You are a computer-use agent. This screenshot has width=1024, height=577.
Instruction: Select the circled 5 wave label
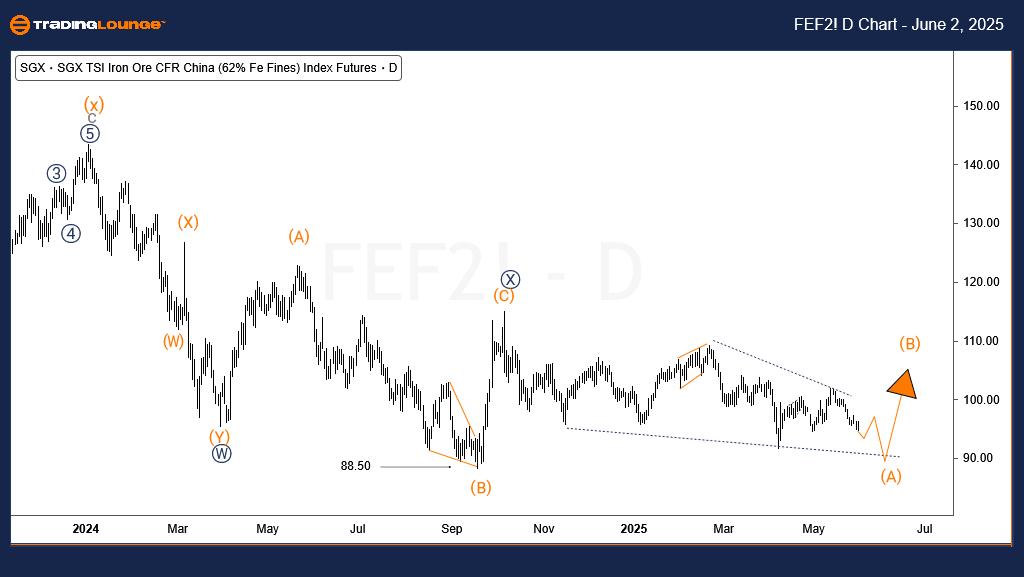[x=91, y=133]
